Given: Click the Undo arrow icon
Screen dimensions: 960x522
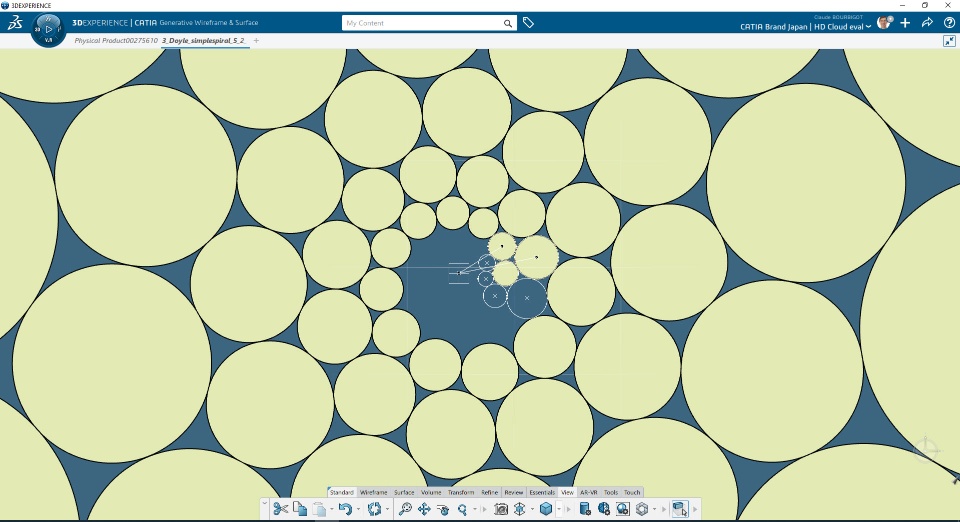Looking at the screenshot, I should click(x=345, y=509).
